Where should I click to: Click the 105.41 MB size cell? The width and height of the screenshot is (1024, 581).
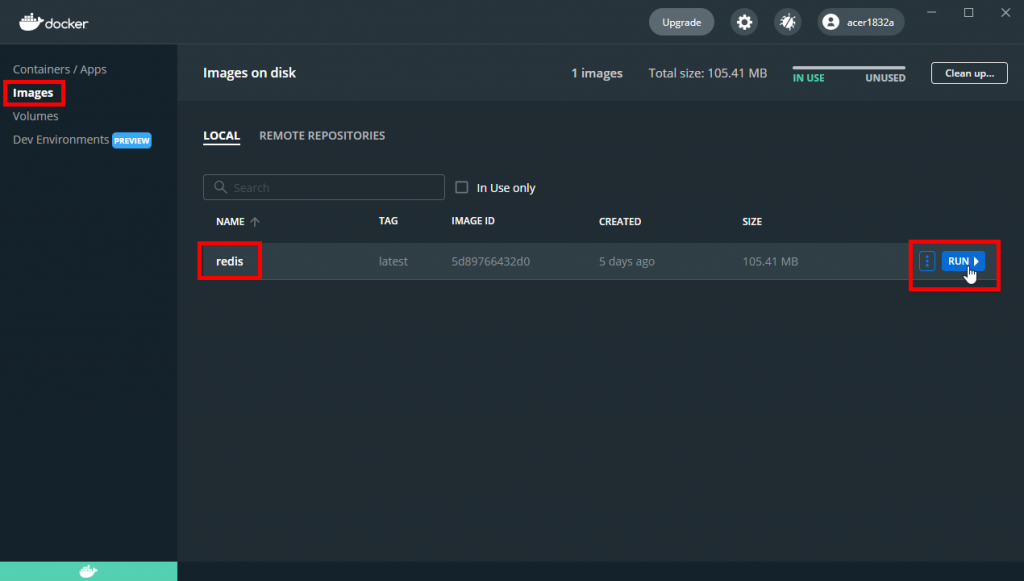tap(770, 261)
